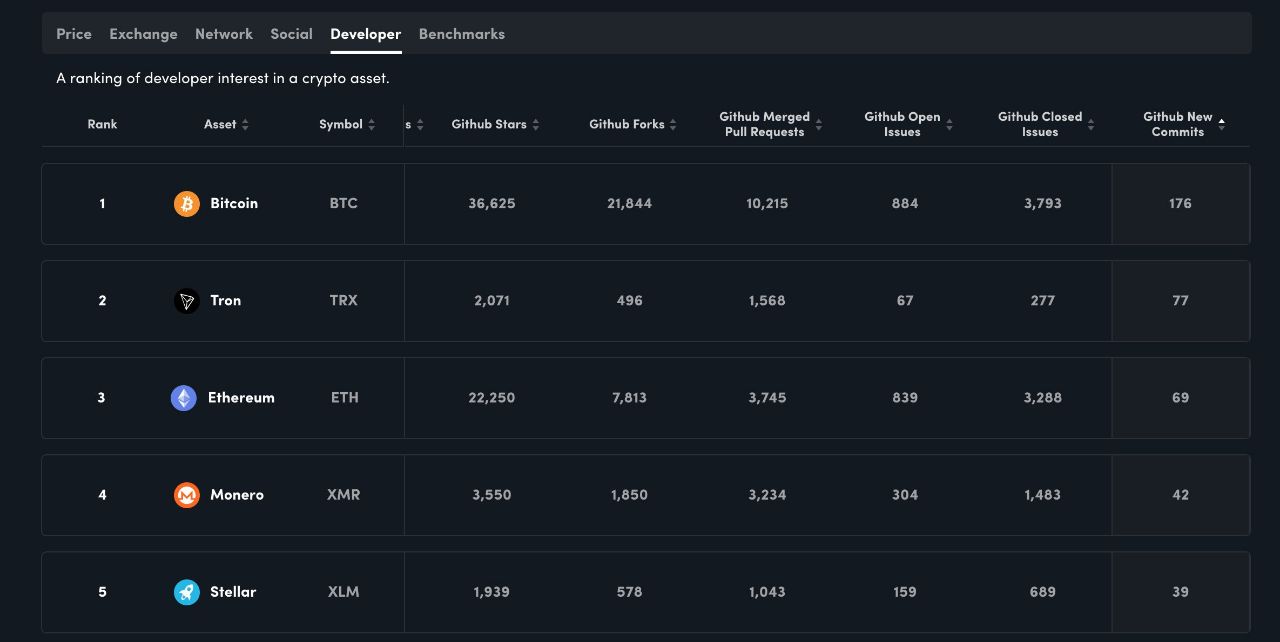Open the Exchange tab

click(x=143, y=34)
